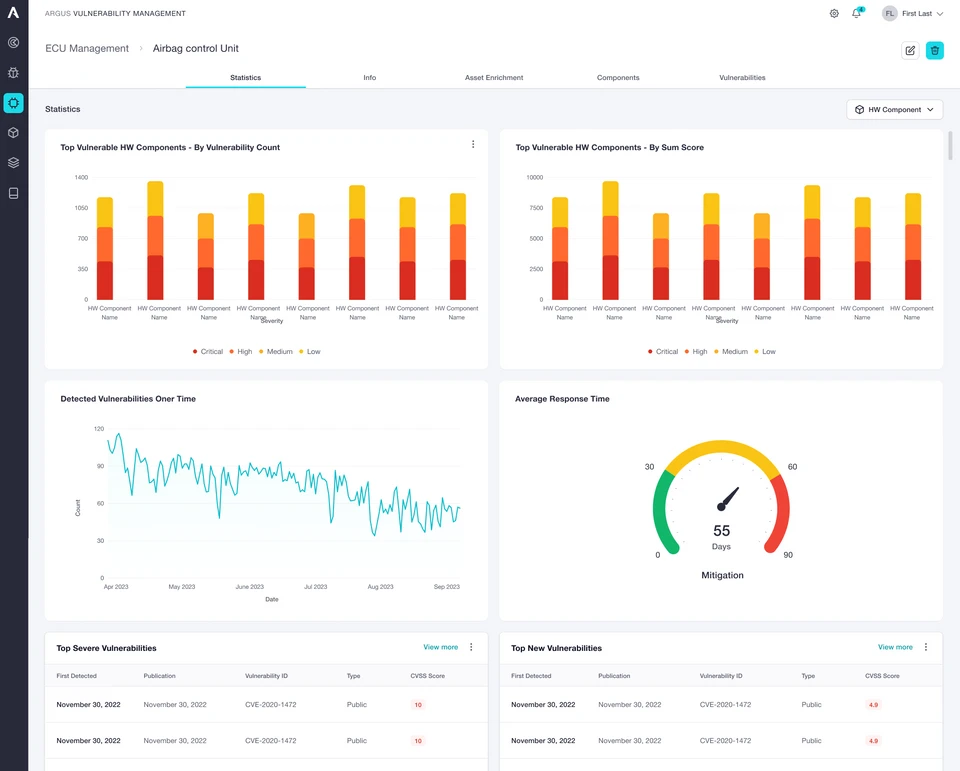Screen dimensions: 960x771
Task: Expand the First Last user menu chevron
Action: pos(940,13)
